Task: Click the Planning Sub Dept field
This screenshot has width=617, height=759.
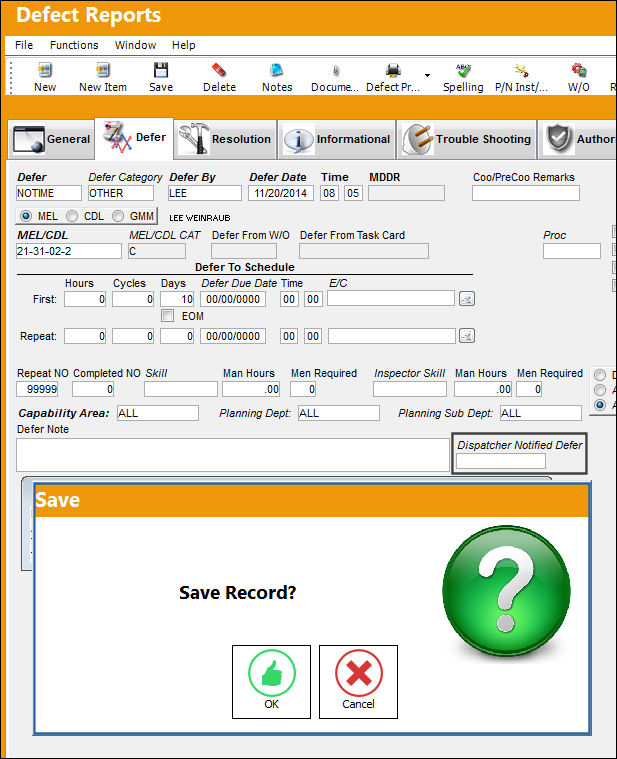Action: click(x=541, y=413)
